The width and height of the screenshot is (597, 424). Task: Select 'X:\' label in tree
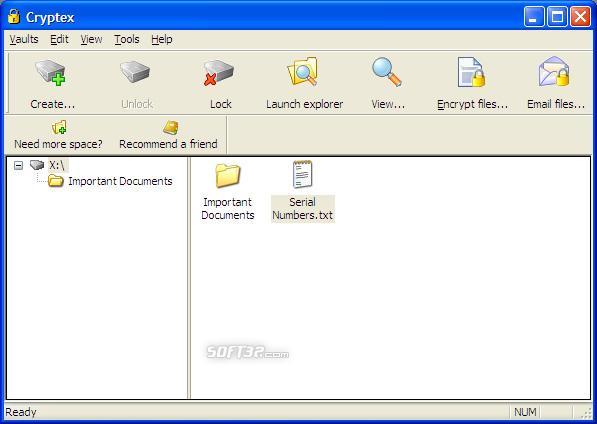tap(58, 165)
